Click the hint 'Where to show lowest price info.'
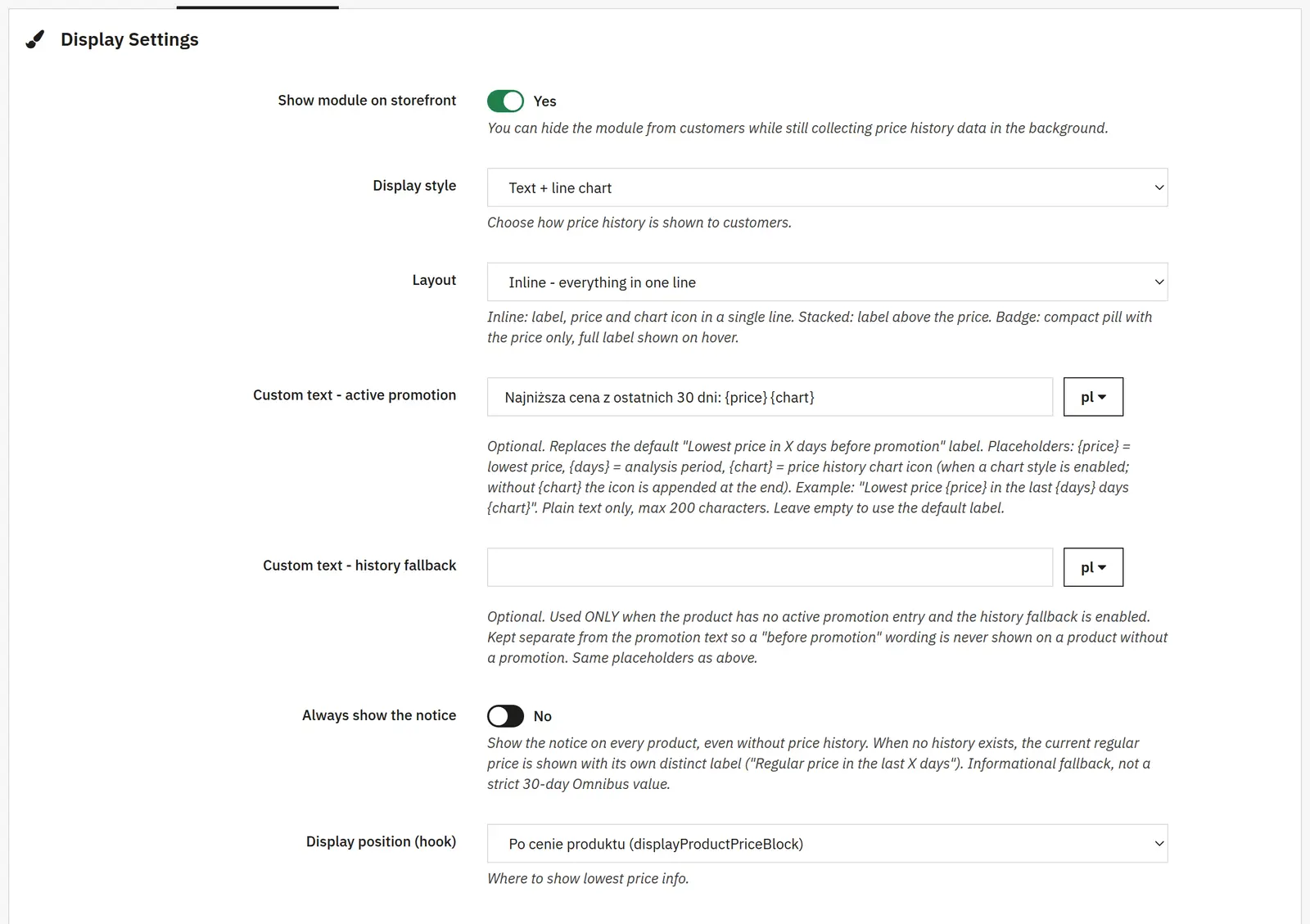1310x924 pixels. click(588, 878)
